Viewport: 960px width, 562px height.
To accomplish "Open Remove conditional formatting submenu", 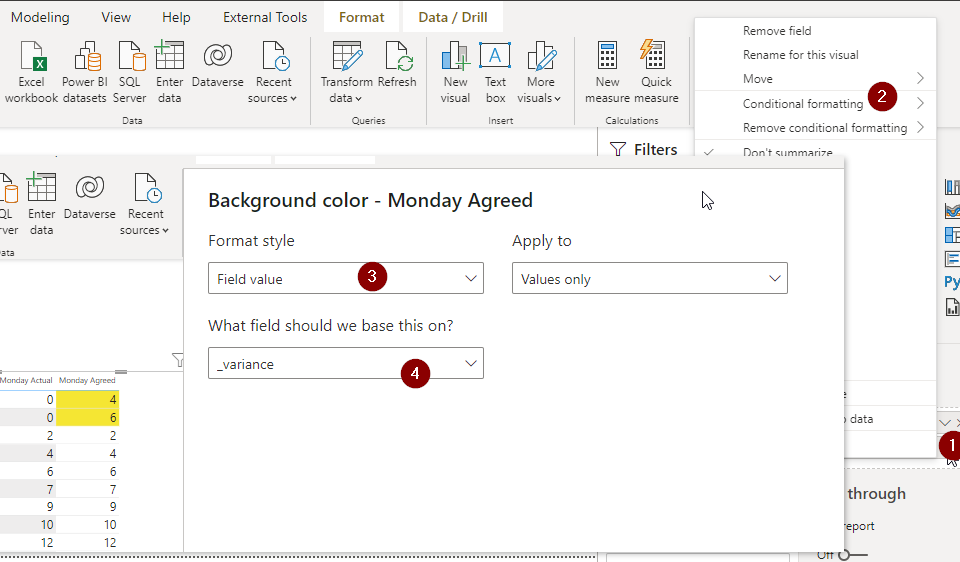I will [816, 127].
